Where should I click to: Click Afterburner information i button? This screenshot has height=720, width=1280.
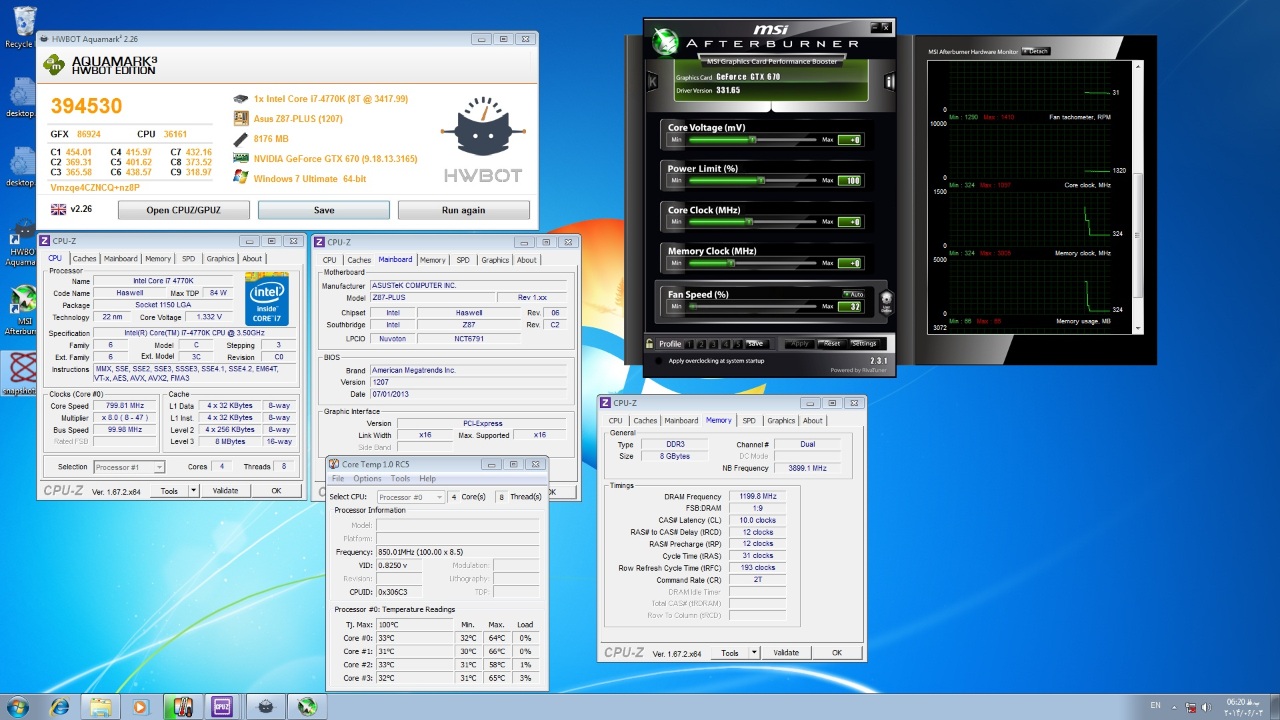pos(889,82)
